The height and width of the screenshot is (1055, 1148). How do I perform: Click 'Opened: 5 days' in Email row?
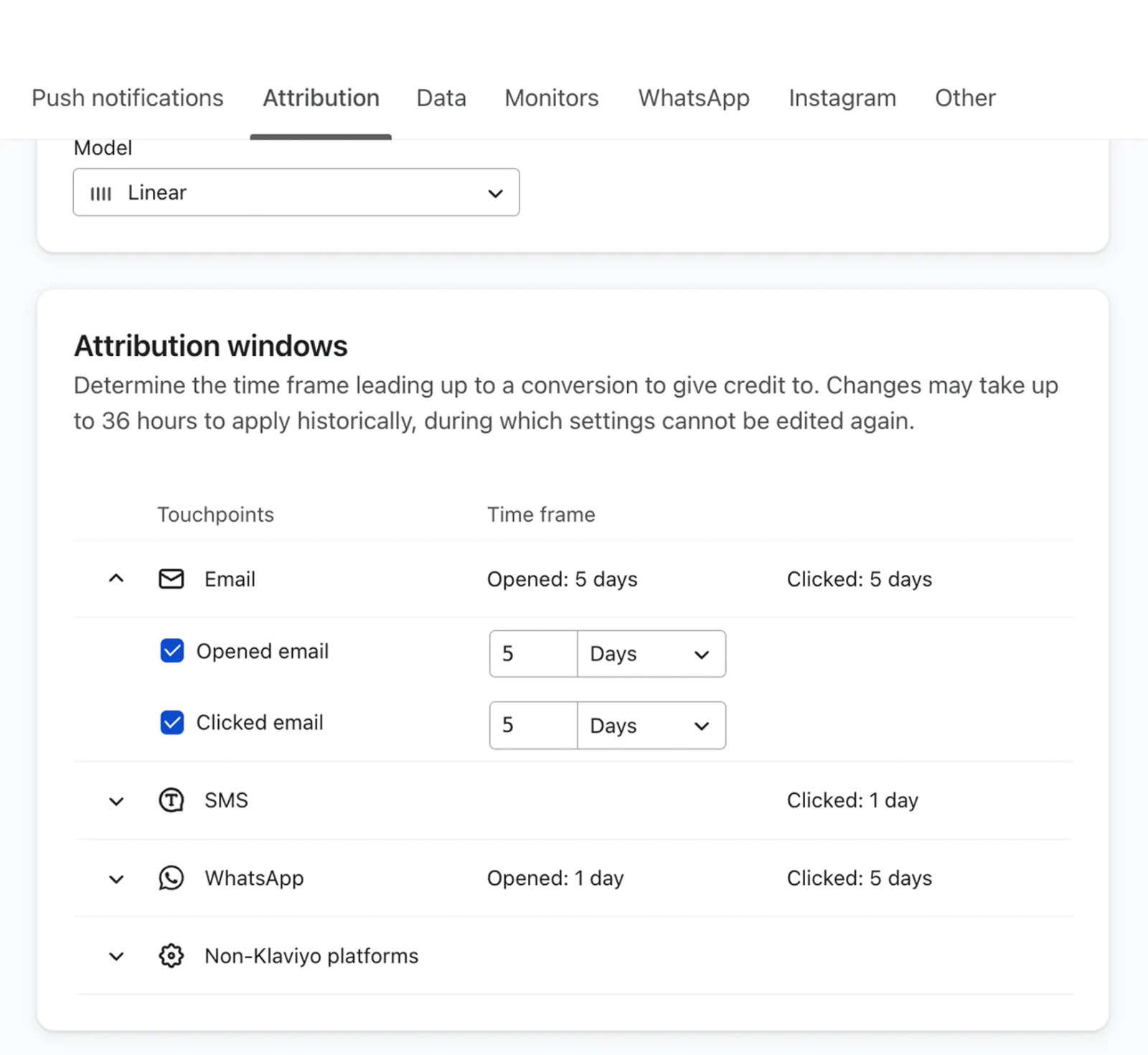(x=562, y=579)
